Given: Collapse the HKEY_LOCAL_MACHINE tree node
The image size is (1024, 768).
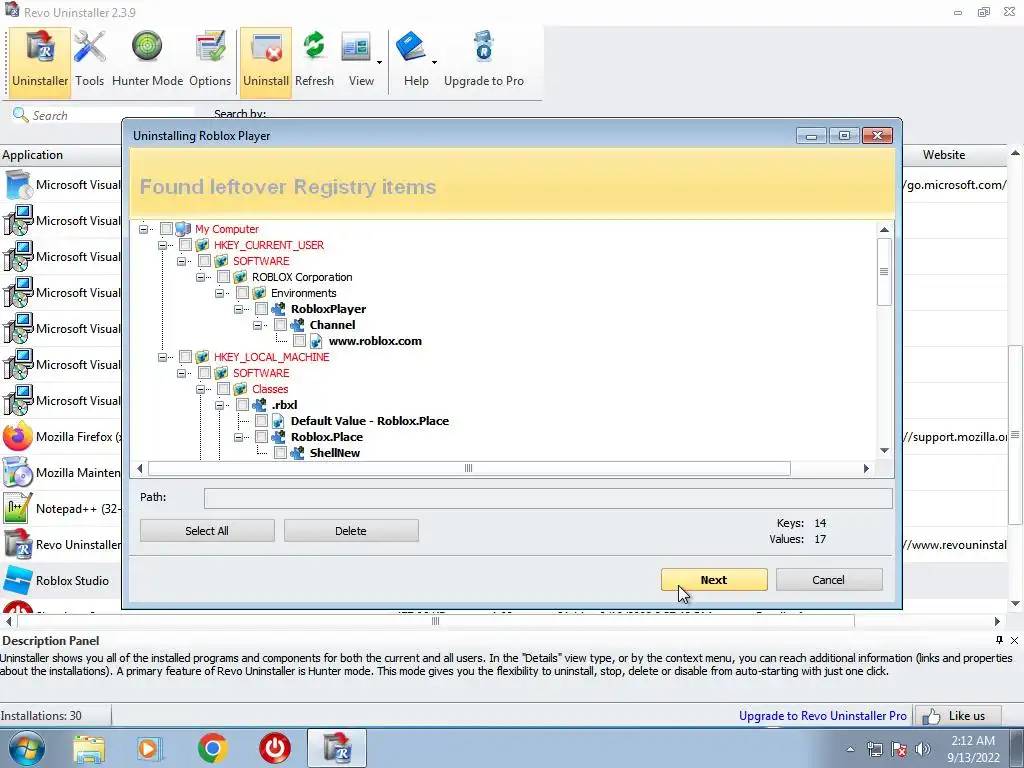Looking at the screenshot, I should pyautogui.click(x=163, y=357).
